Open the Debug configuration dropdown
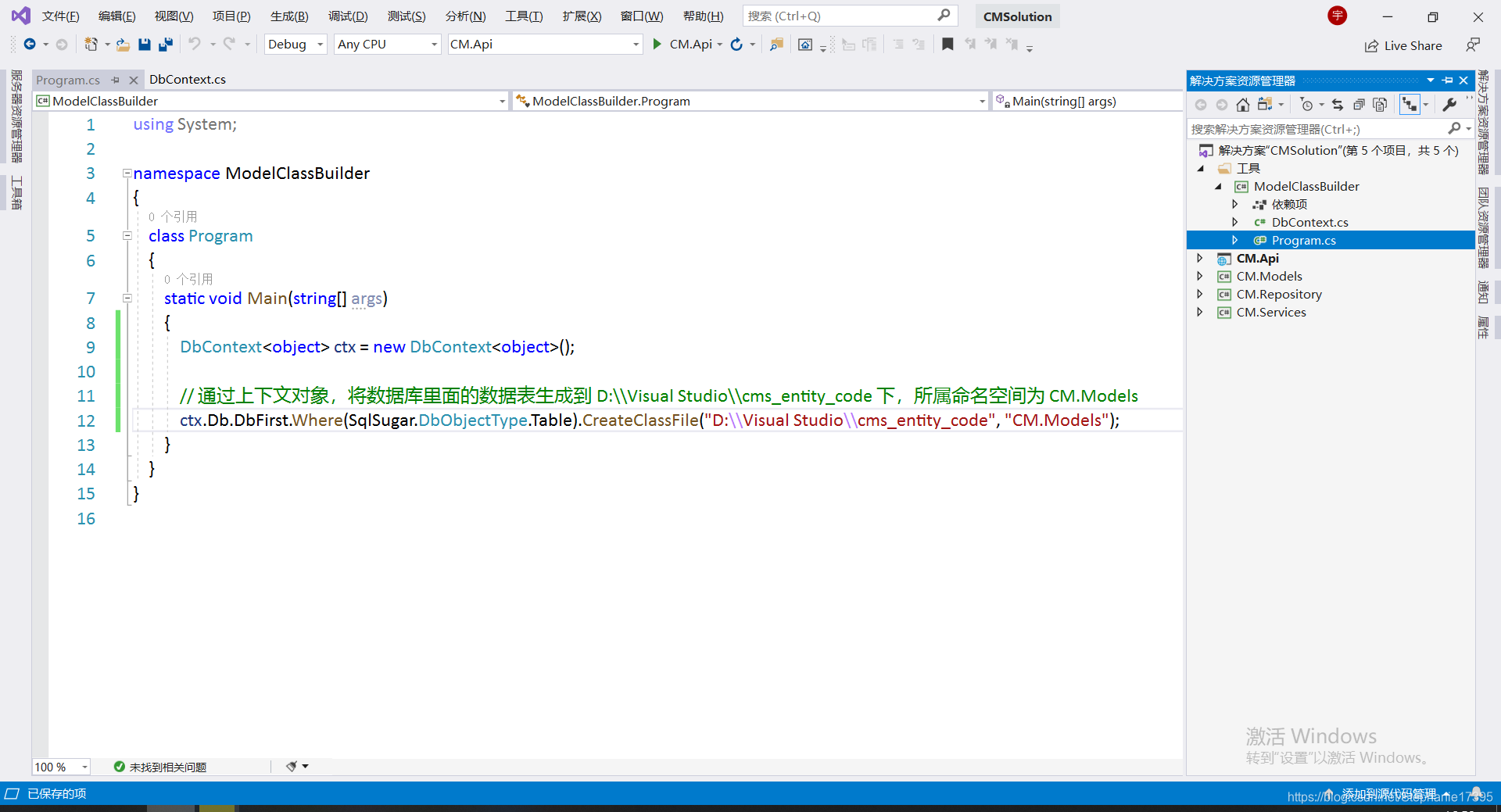 [x=296, y=45]
